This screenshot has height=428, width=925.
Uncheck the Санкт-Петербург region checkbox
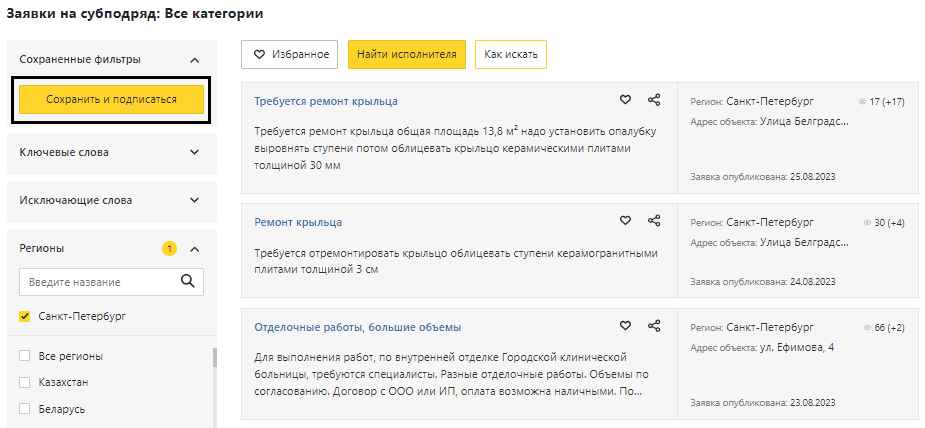point(25,317)
